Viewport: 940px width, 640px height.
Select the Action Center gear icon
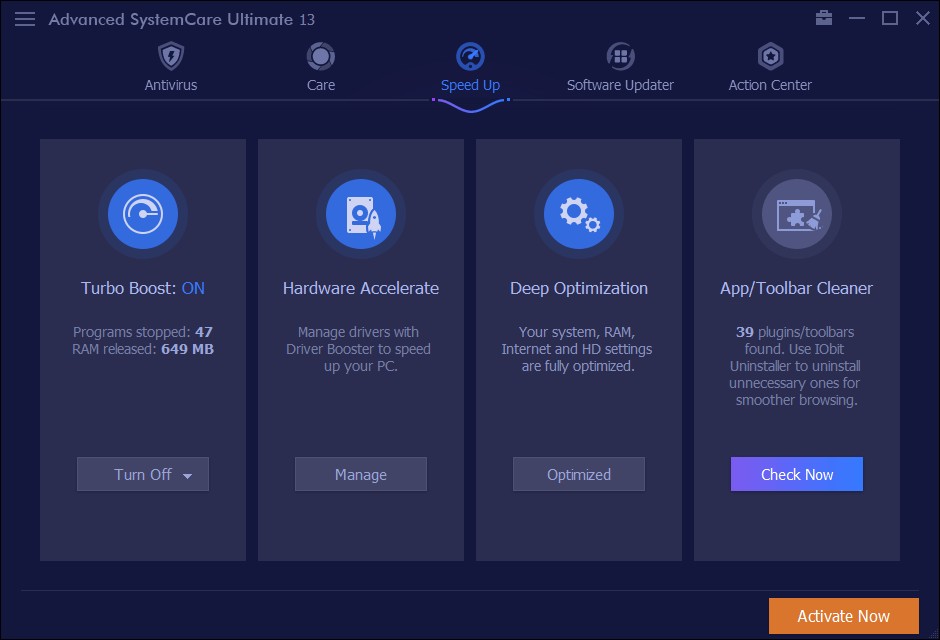coord(769,56)
